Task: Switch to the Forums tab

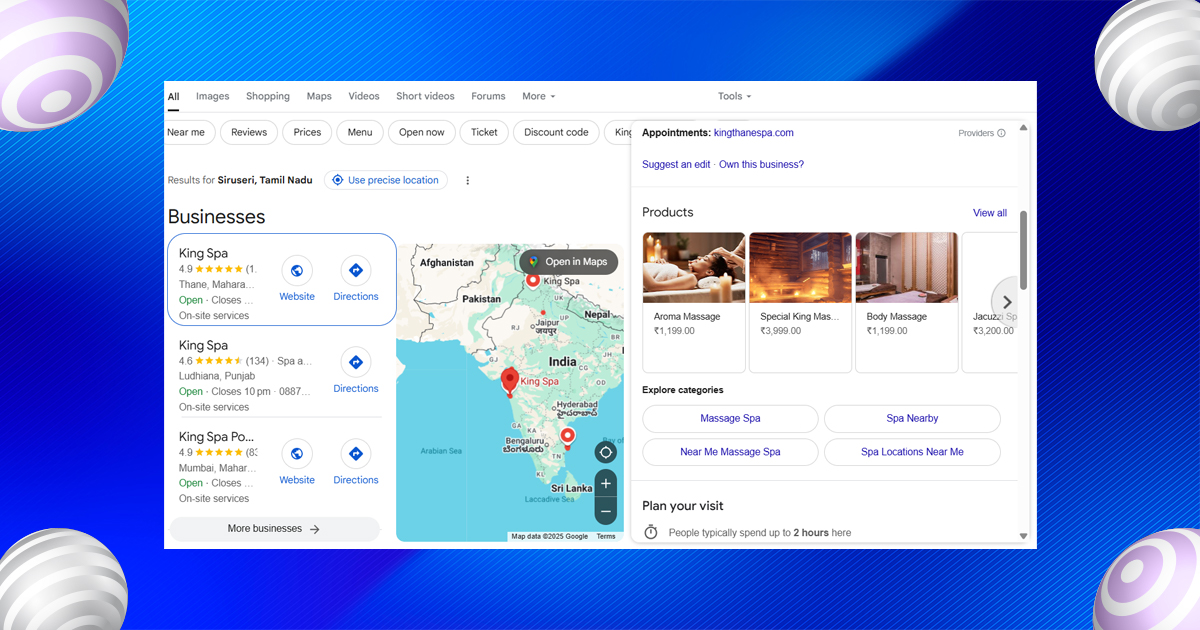Action: click(x=488, y=96)
